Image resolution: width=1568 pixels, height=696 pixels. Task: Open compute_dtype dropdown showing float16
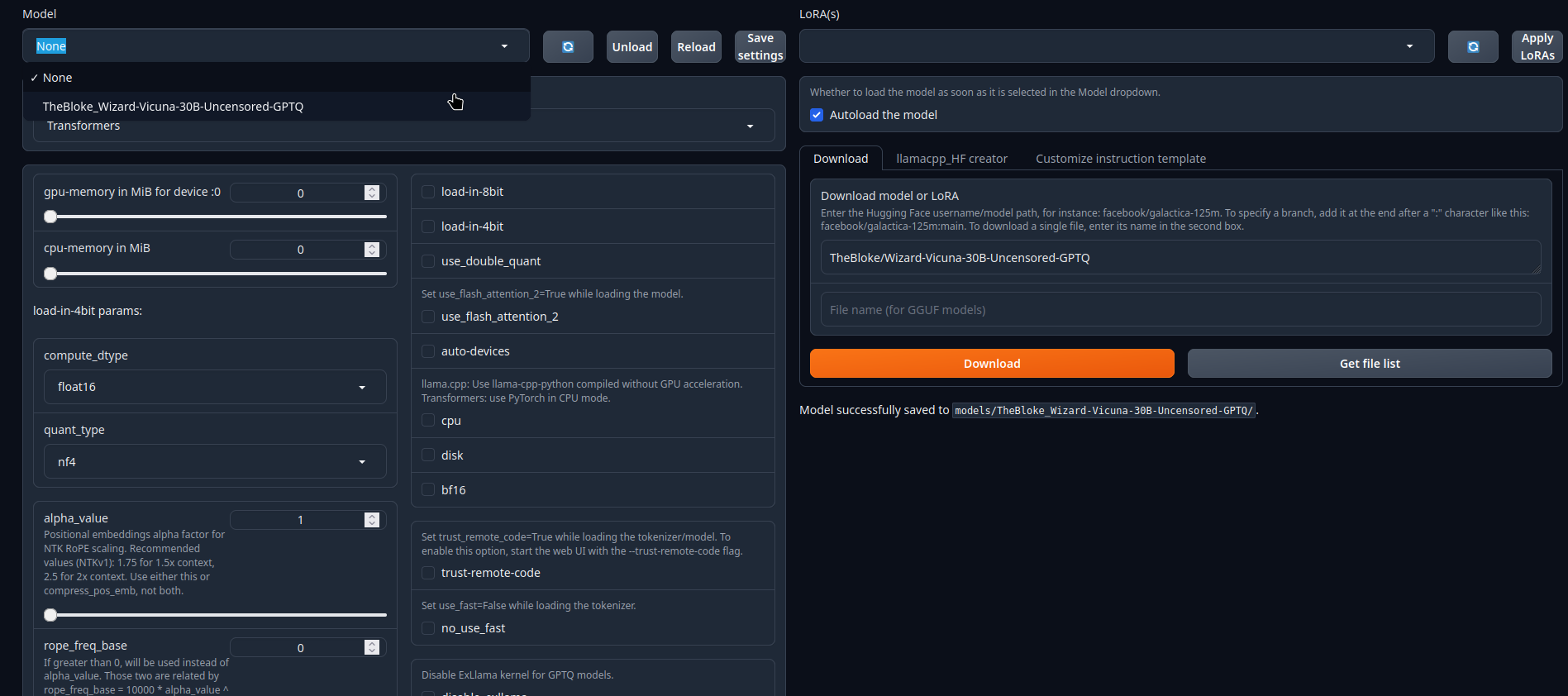click(215, 387)
